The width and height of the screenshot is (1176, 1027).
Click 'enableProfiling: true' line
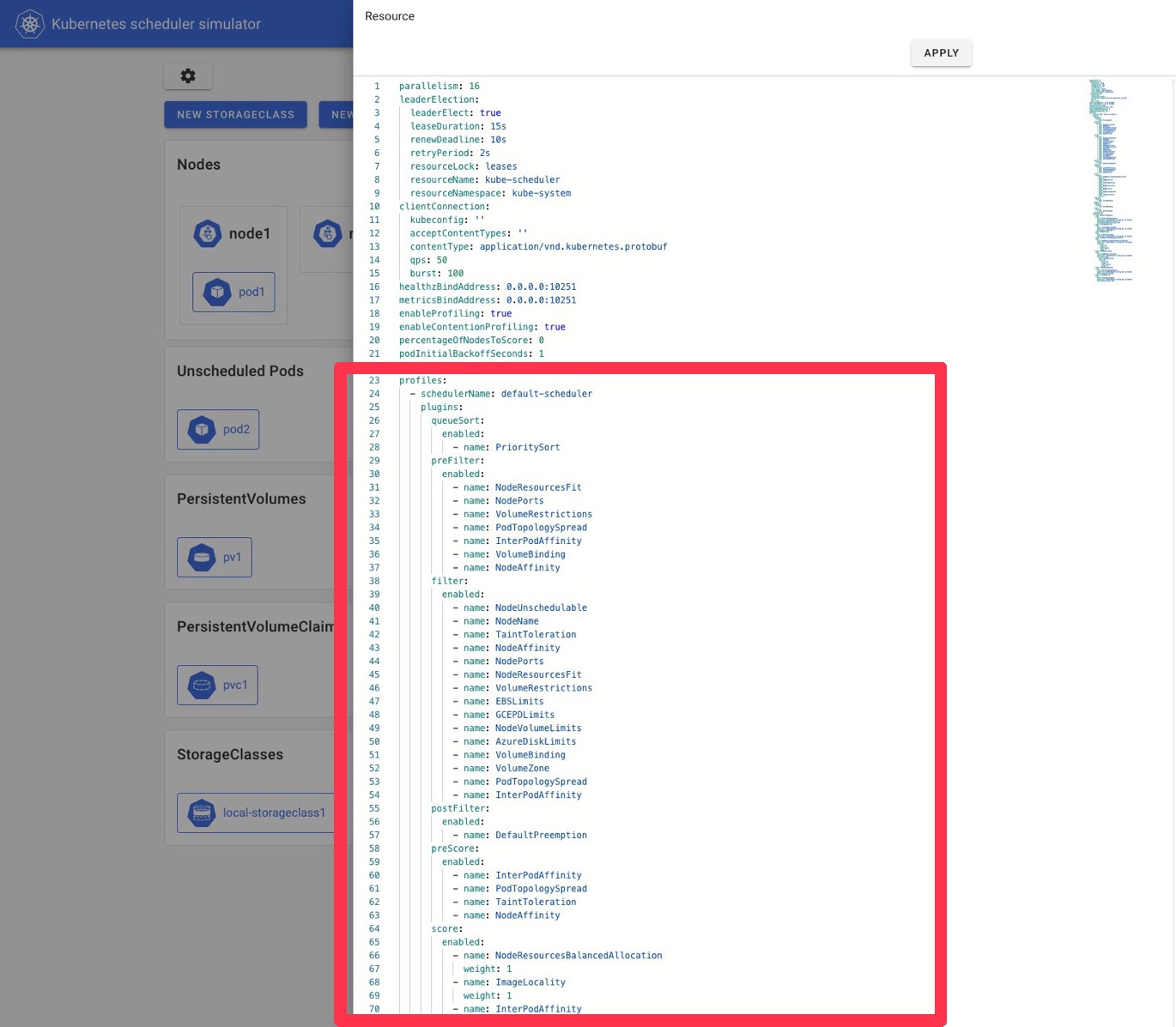coord(455,313)
